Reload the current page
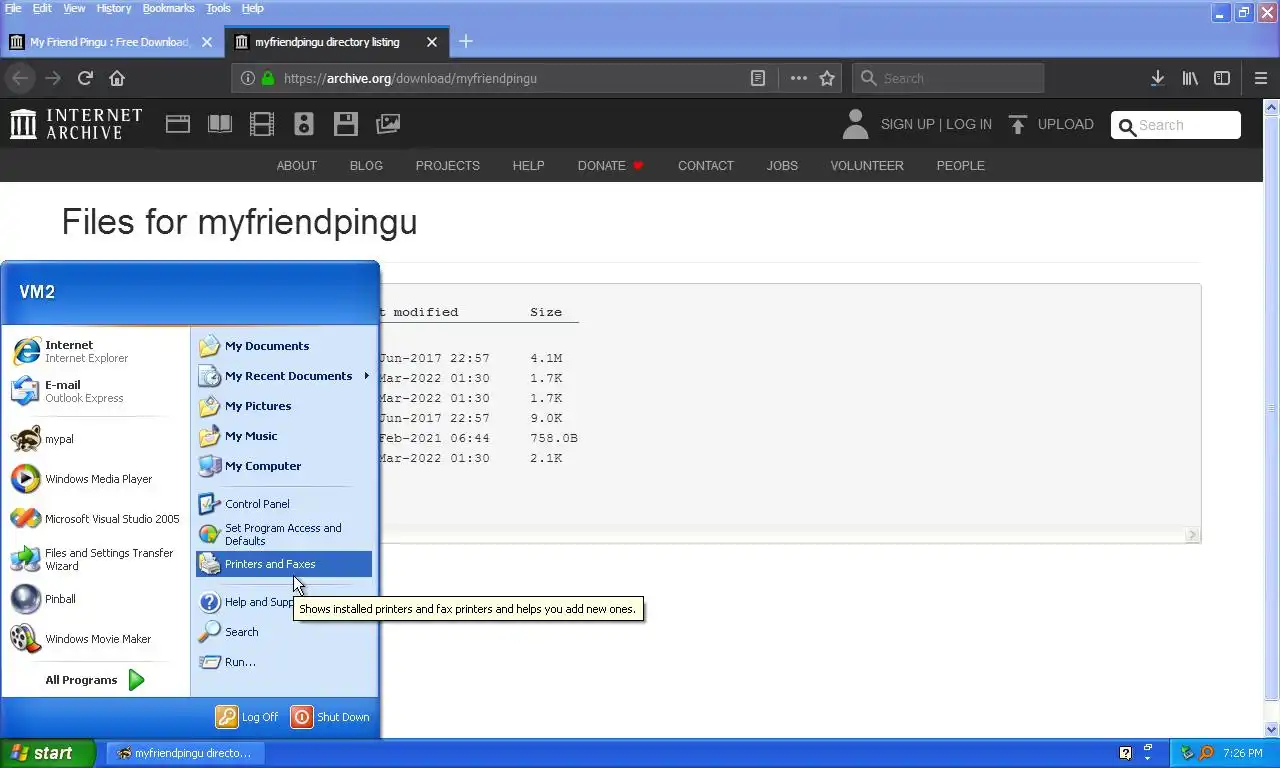Screen dimensions: 1280x768 click(85, 78)
